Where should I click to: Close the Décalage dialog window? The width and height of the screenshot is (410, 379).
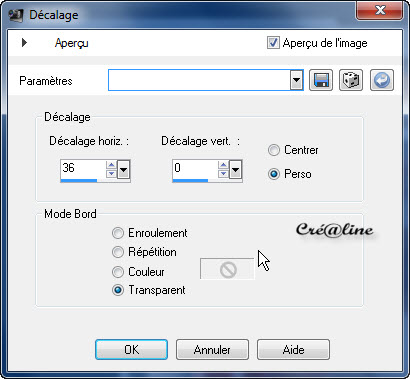(x=380, y=10)
